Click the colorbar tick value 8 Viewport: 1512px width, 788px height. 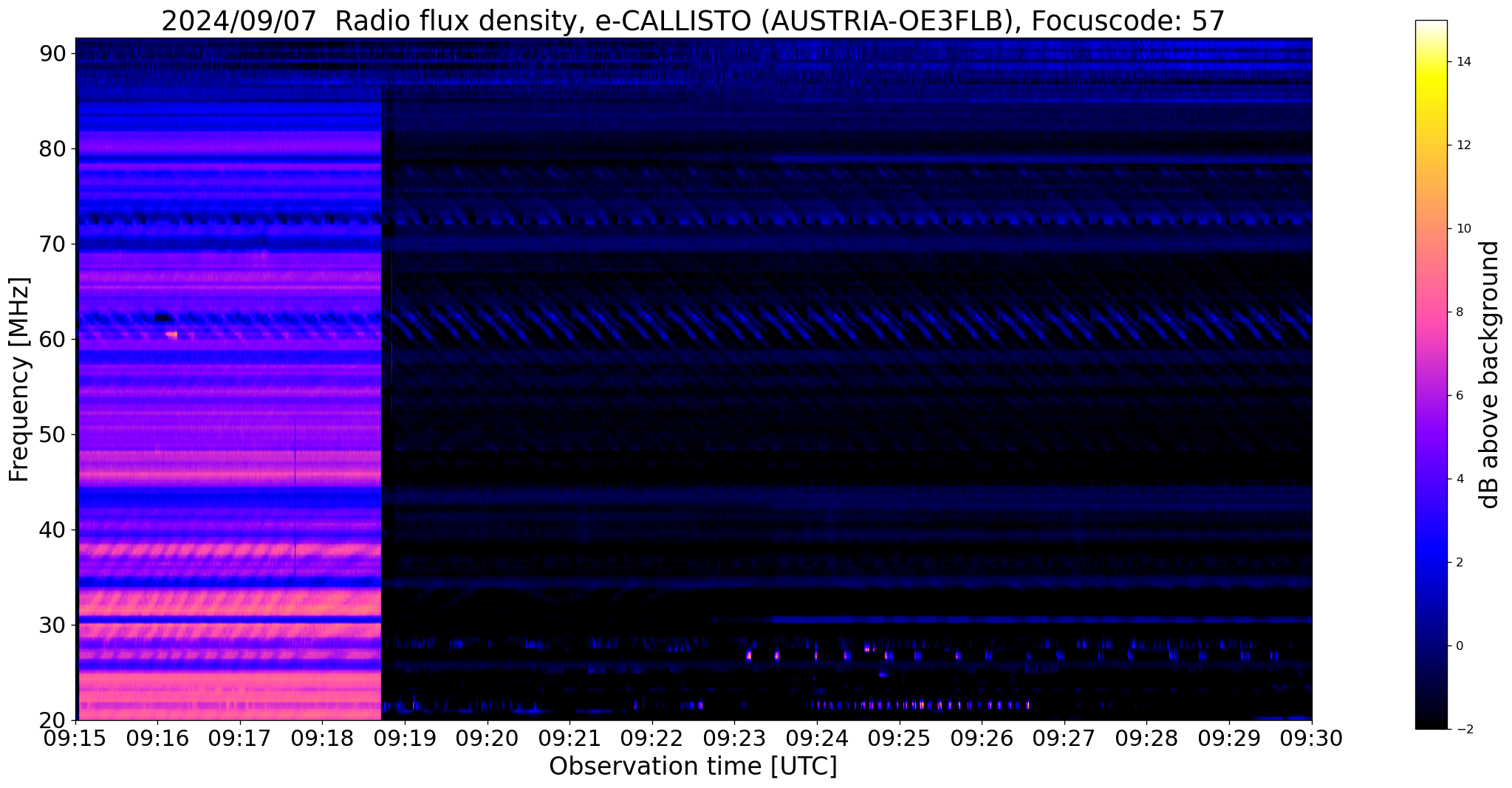[1459, 312]
